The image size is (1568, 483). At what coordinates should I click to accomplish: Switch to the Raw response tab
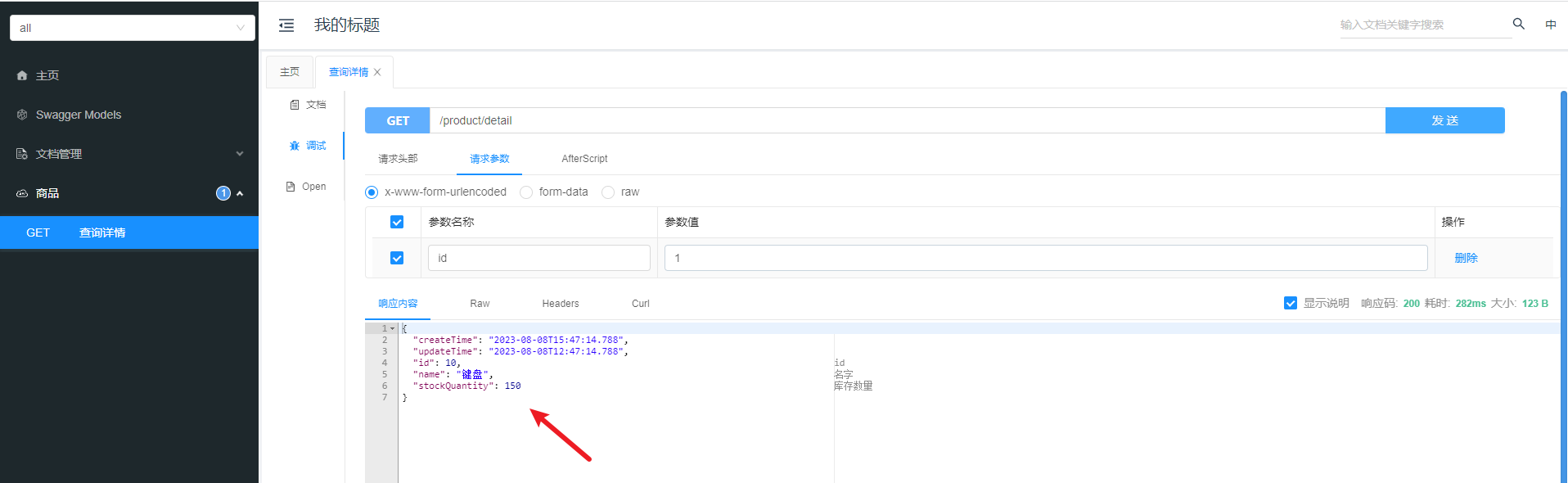coord(480,304)
